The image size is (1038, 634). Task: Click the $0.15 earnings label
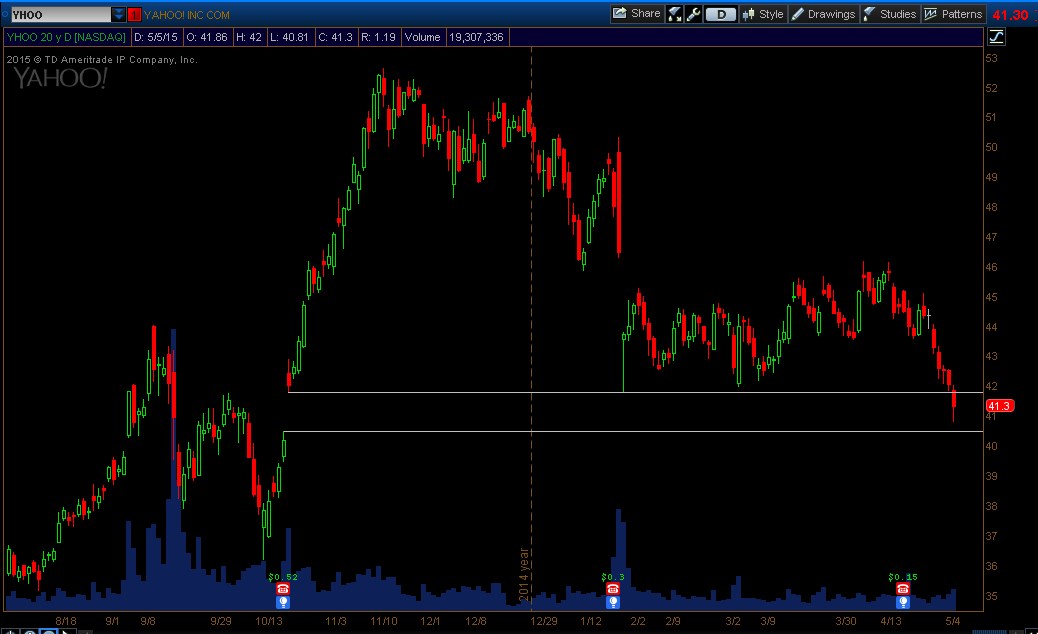[x=903, y=577]
